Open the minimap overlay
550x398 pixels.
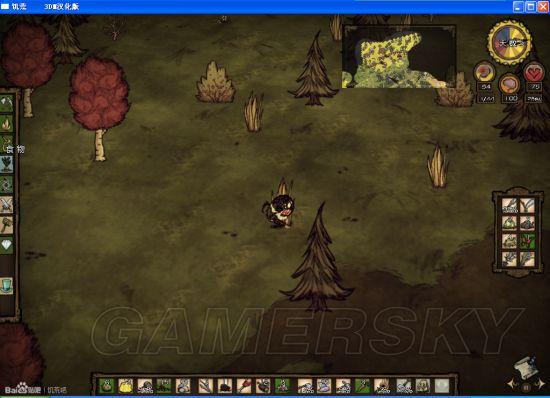coord(399,56)
